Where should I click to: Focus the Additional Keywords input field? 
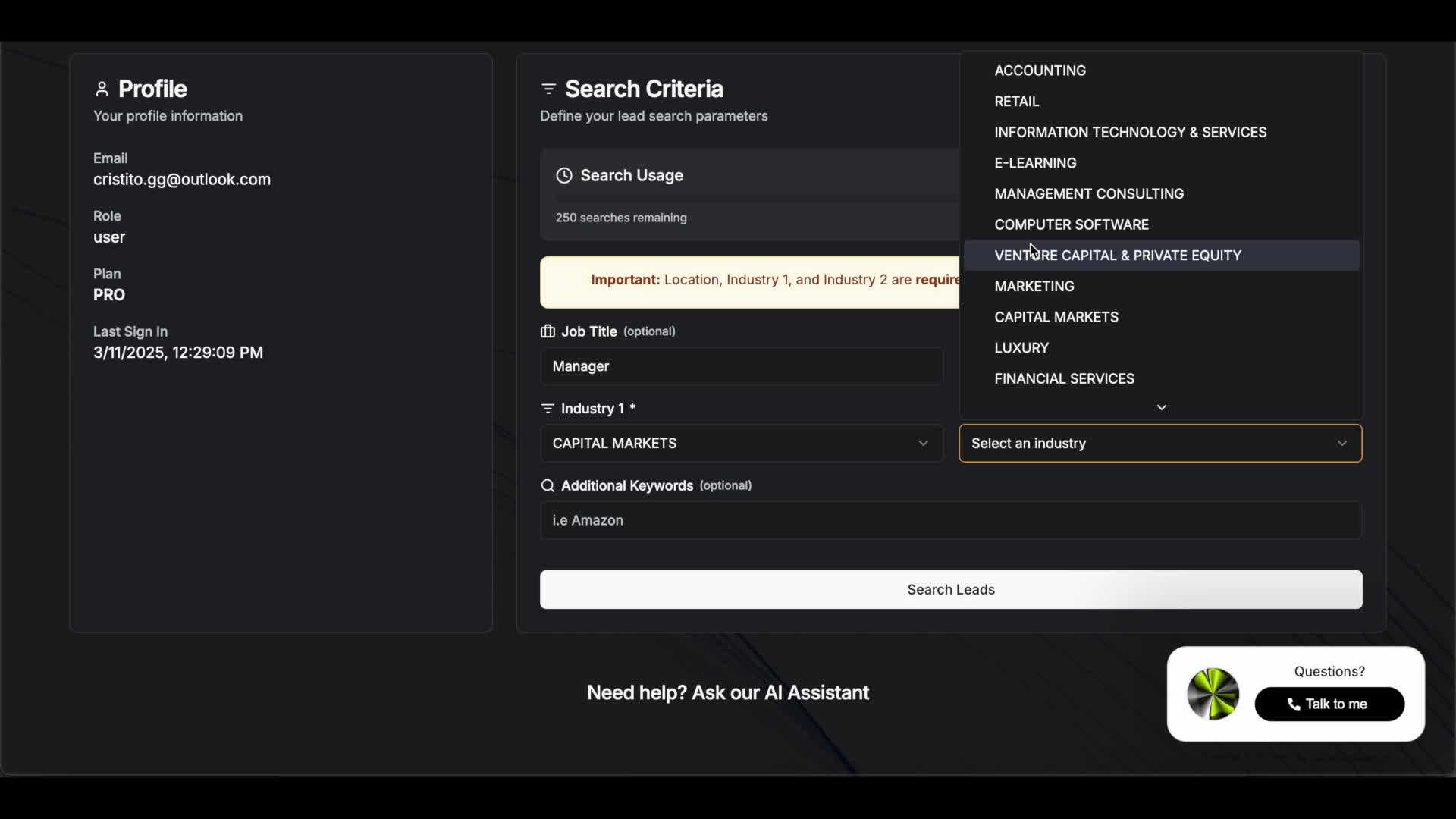tap(950, 521)
